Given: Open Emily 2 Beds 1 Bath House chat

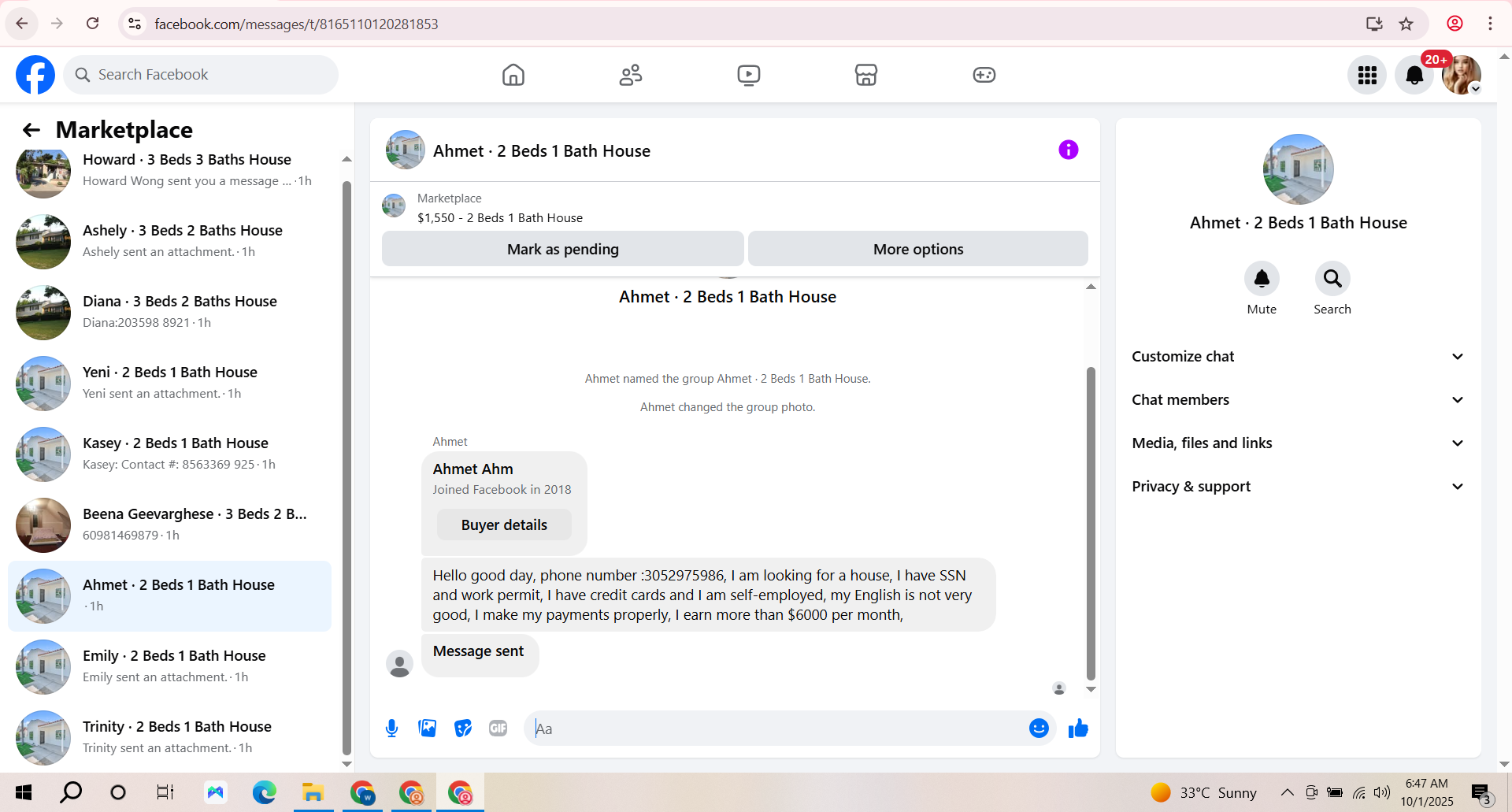Looking at the screenshot, I should [x=169, y=666].
